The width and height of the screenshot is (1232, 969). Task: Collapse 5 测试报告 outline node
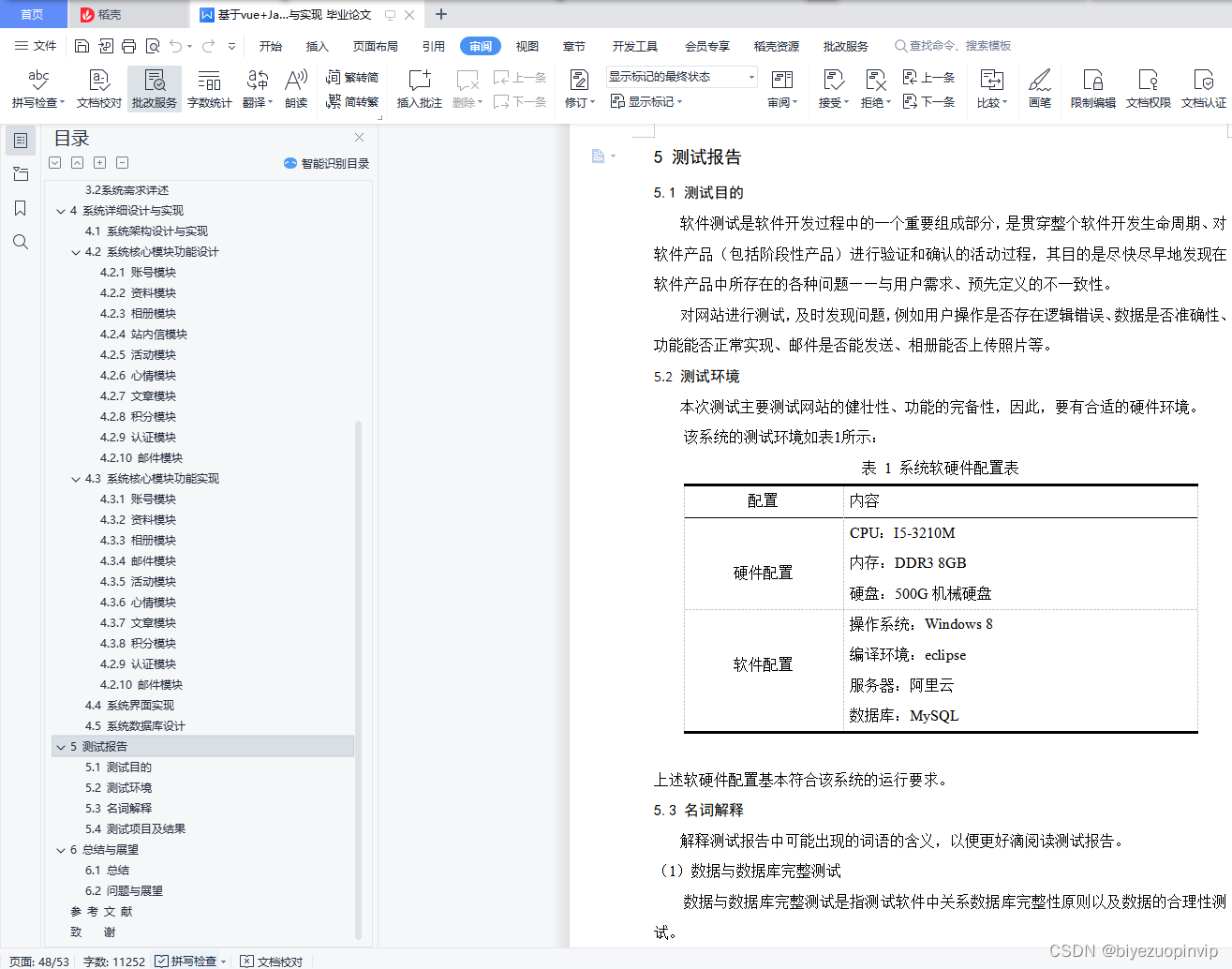tap(61, 747)
